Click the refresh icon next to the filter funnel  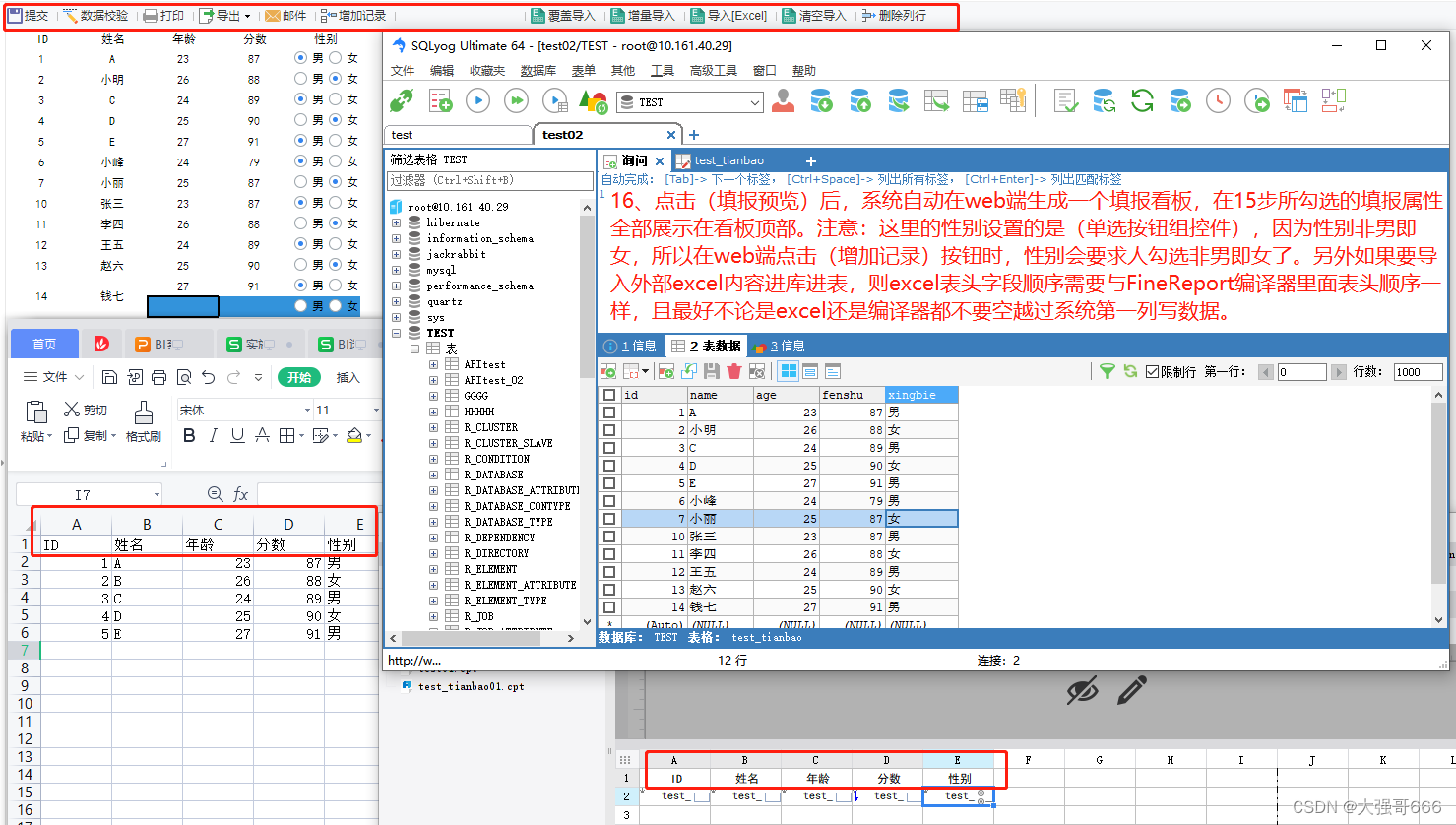coord(1130,371)
